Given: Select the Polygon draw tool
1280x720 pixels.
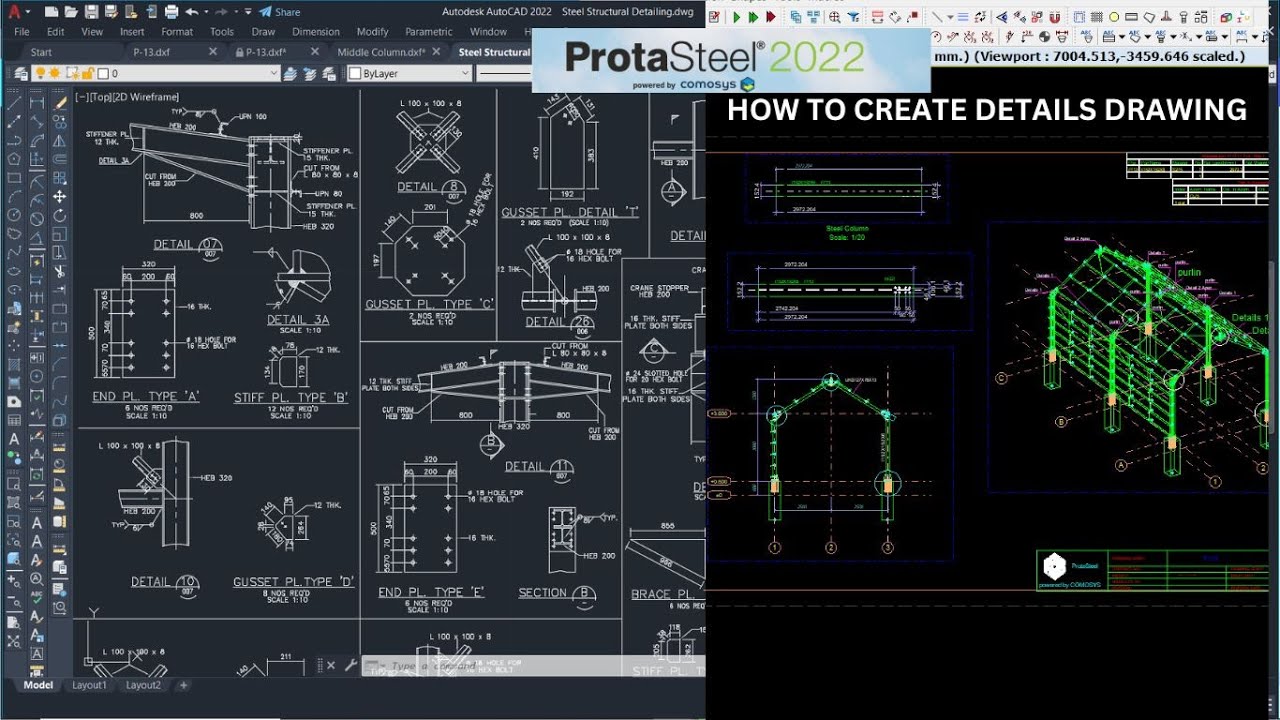Looking at the screenshot, I should tap(14, 158).
